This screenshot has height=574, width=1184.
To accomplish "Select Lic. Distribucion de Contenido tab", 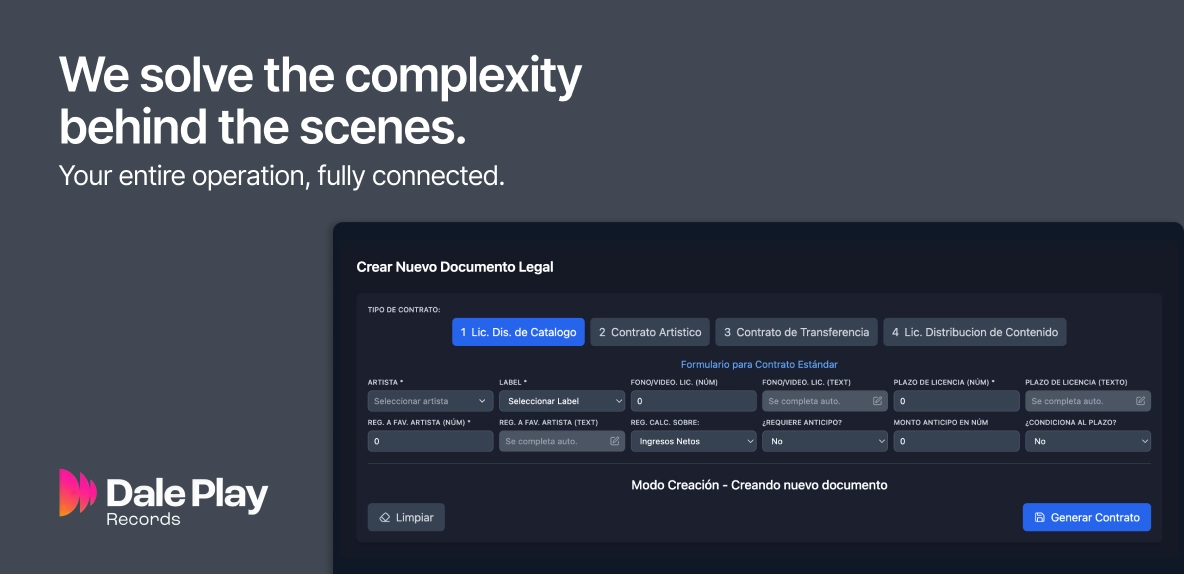I will 974,332.
